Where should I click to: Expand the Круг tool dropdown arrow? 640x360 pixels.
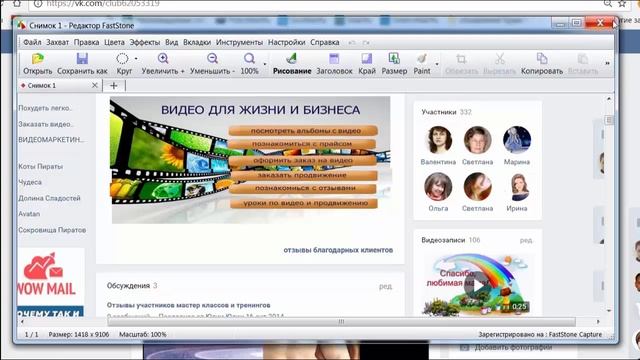[x=136, y=59]
